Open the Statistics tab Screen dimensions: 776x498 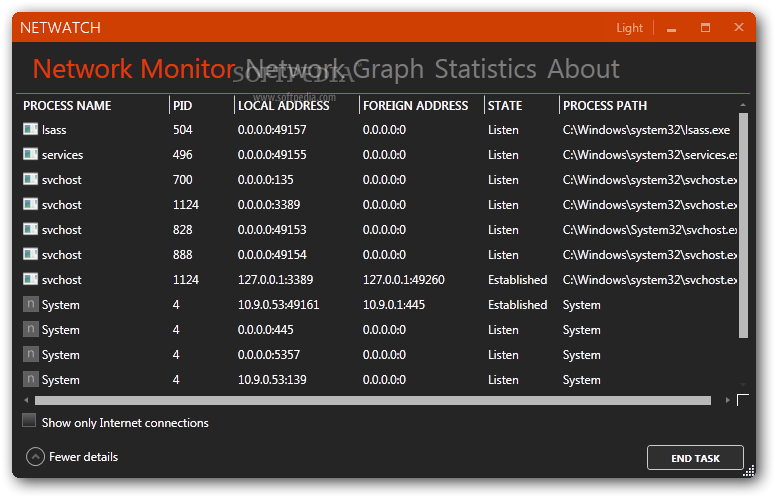tap(485, 68)
